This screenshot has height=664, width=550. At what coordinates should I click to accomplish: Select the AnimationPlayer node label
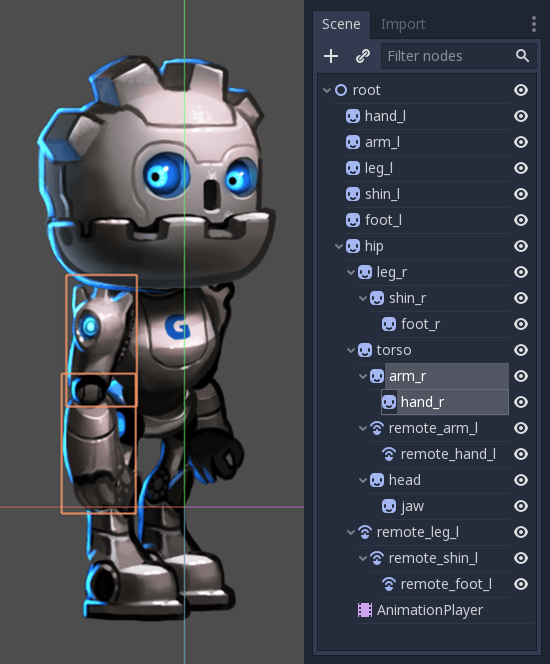tap(430, 610)
